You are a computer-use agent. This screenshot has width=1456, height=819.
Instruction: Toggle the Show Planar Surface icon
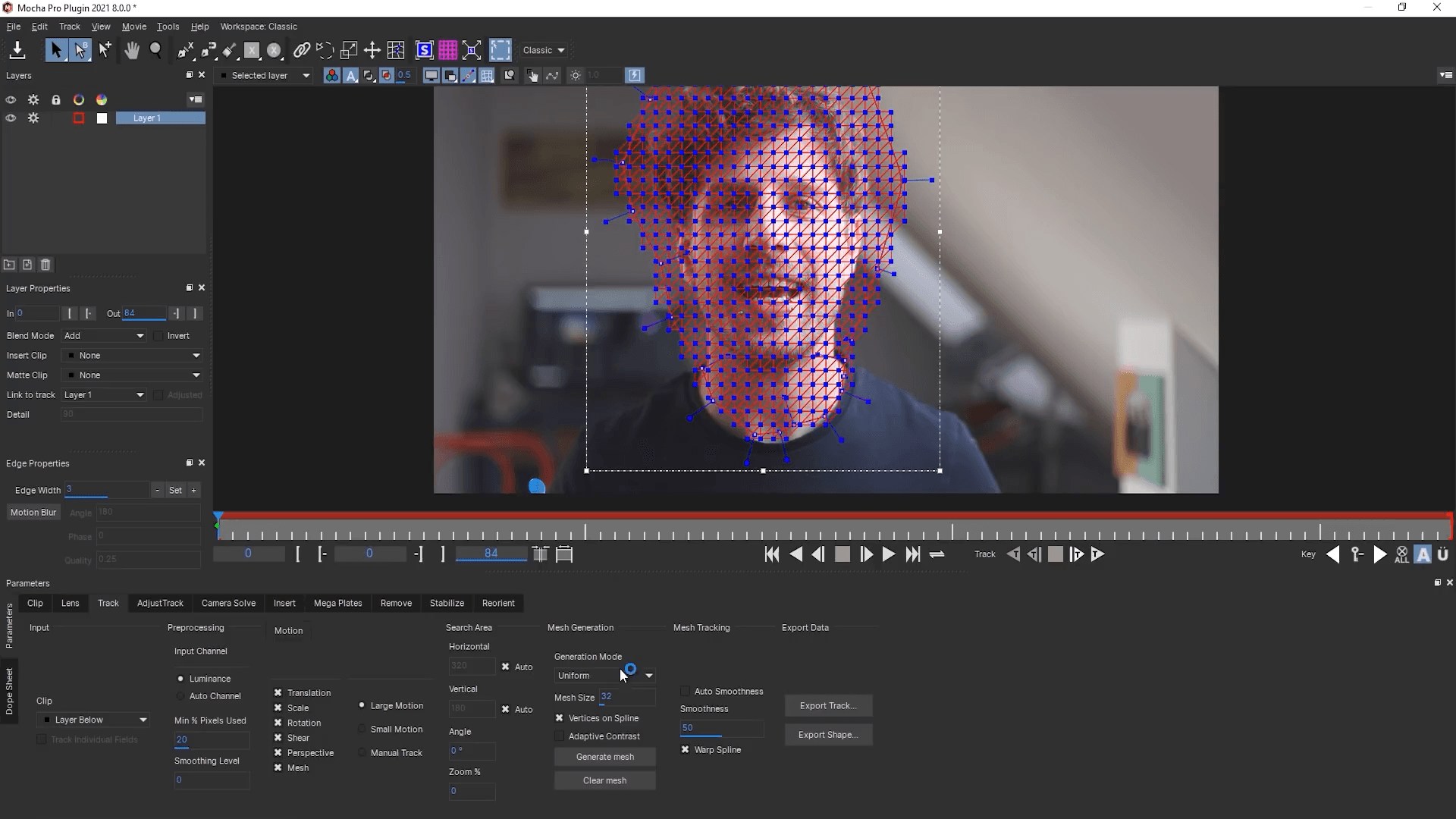click(x=425, y=50)
